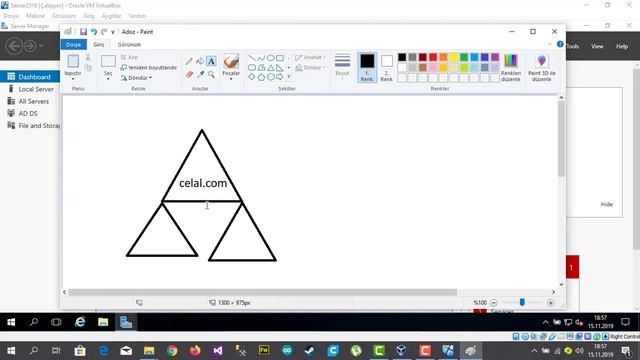Collapse the Paint ribbon chevron
The width and height of the screenshot is (640, 360).
tap(550, 44)
